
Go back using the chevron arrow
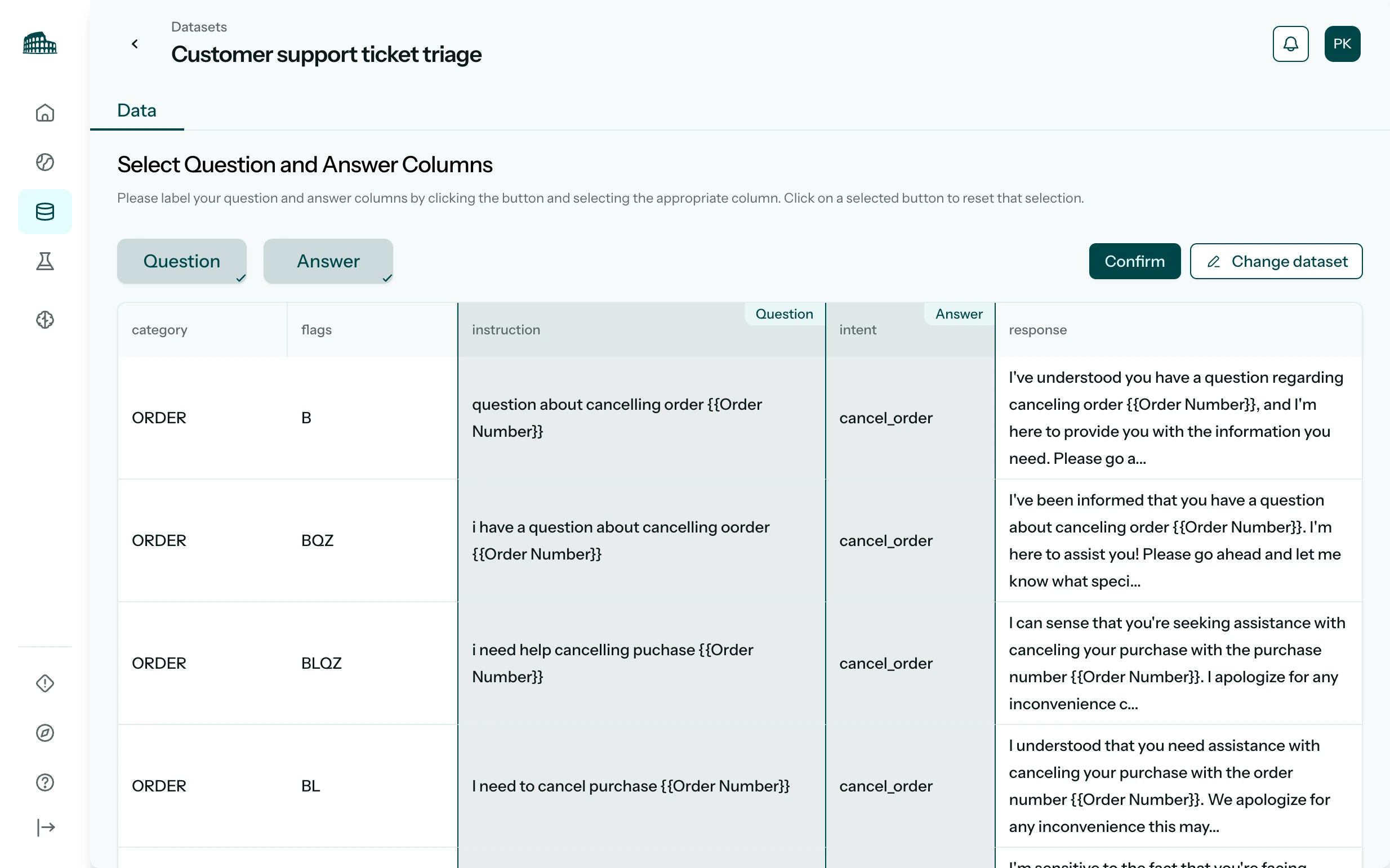[x=135, y=44]
